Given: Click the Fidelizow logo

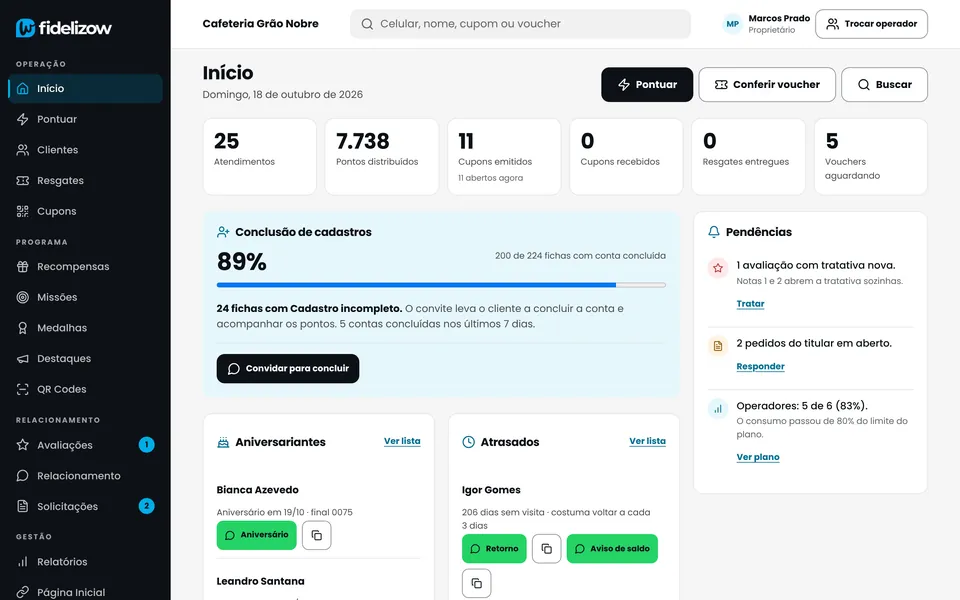Looking at the screenshot, I should coord(64,28).
